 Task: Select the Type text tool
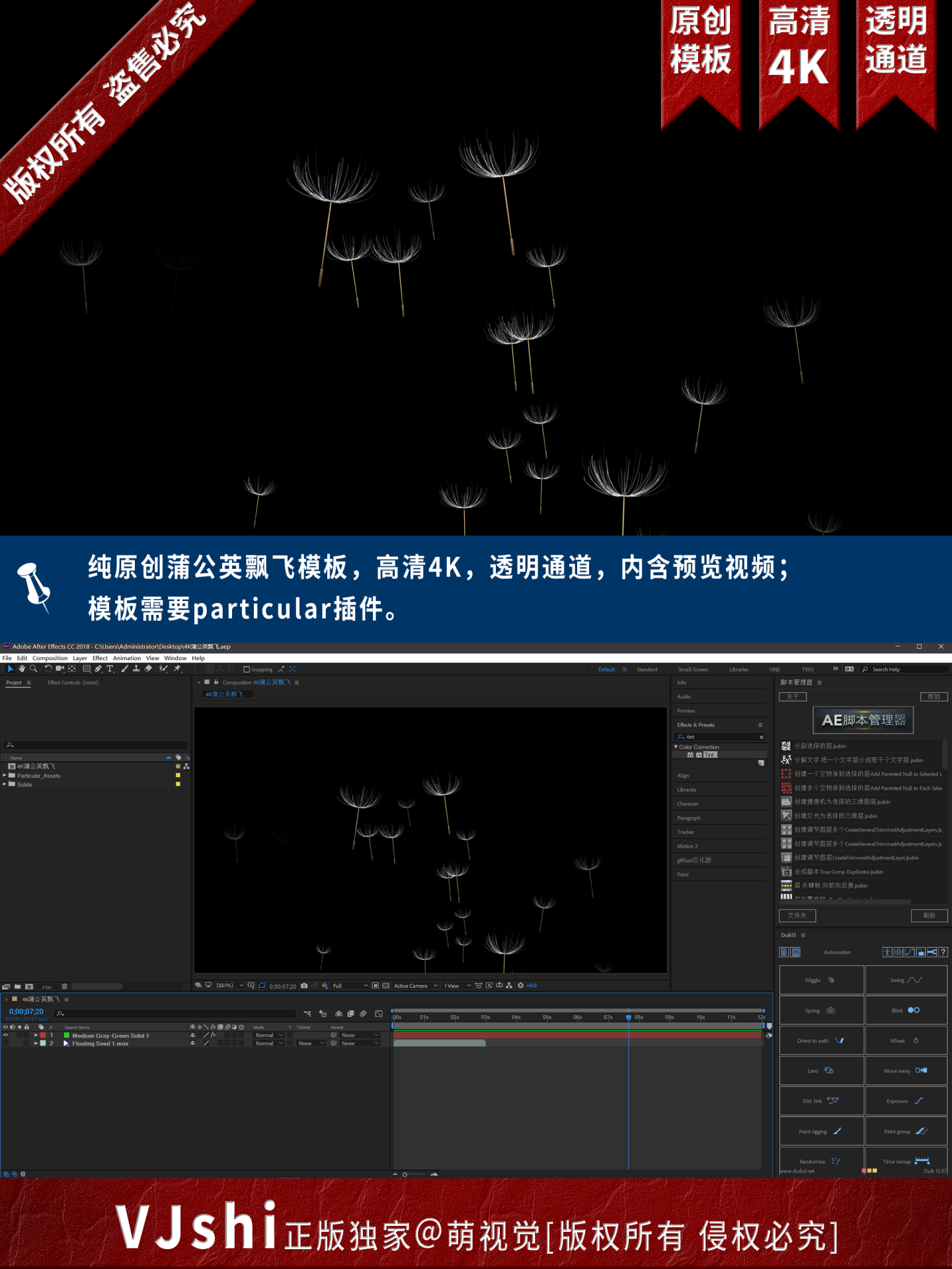110,669
